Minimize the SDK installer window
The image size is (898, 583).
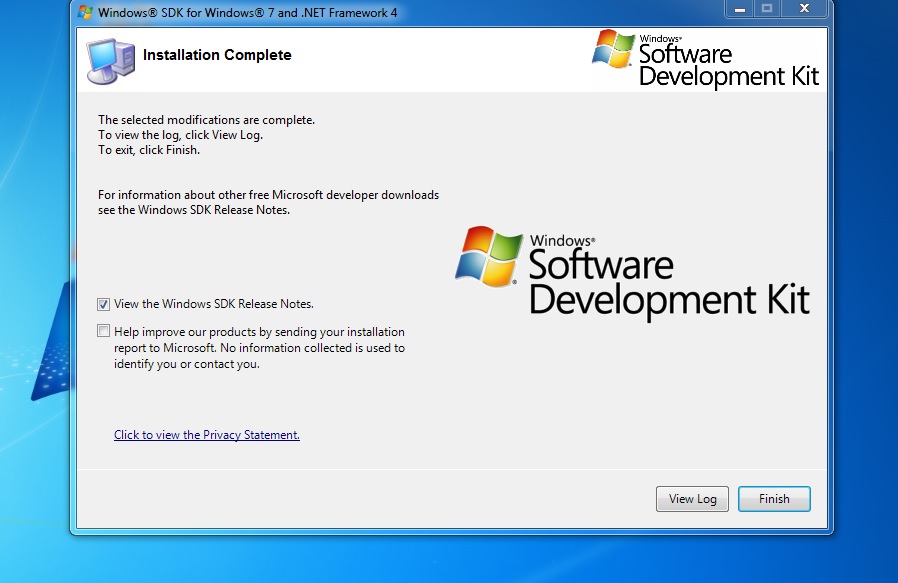pyautogui.click(x=739, y=9)
